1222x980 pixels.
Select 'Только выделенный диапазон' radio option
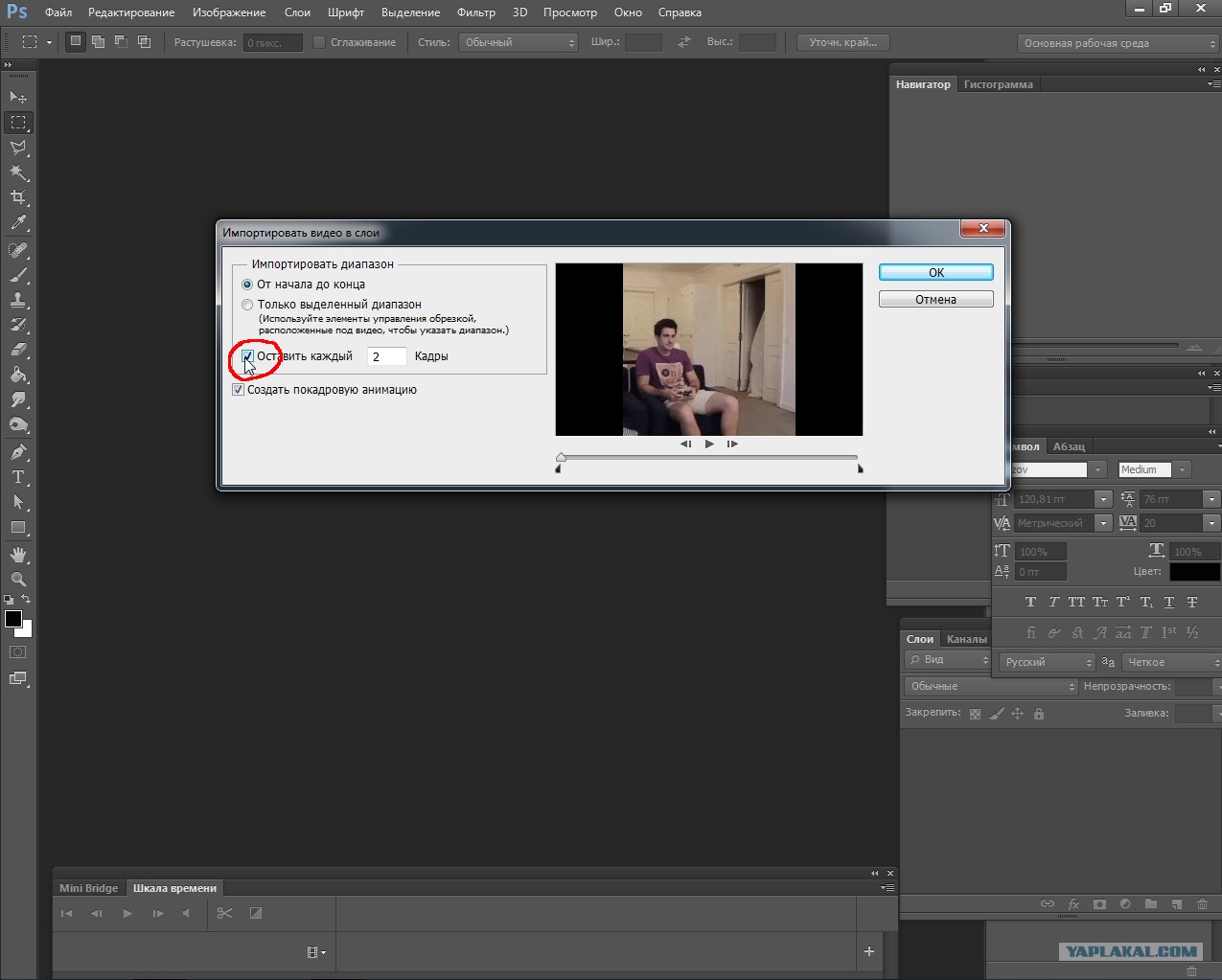[247, 305]
